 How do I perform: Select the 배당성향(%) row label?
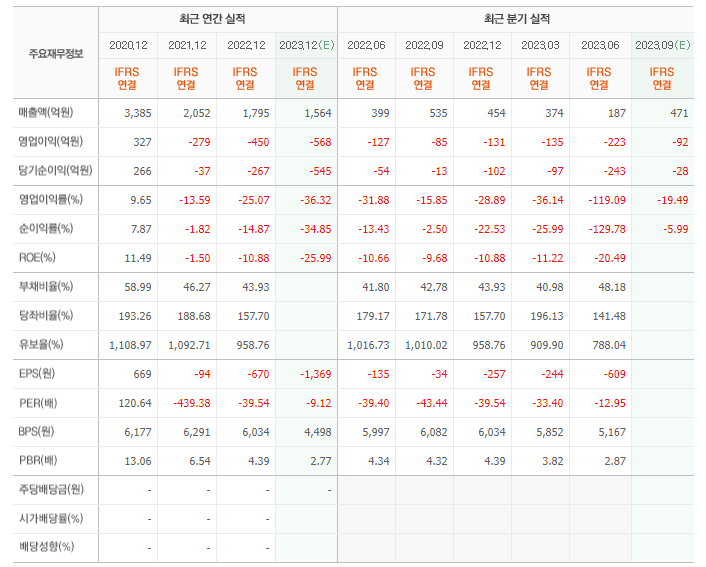point(46,547)
